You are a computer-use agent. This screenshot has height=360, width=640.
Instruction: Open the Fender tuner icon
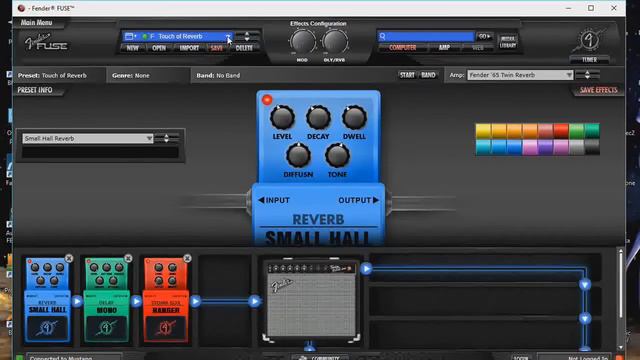point(589,40)
